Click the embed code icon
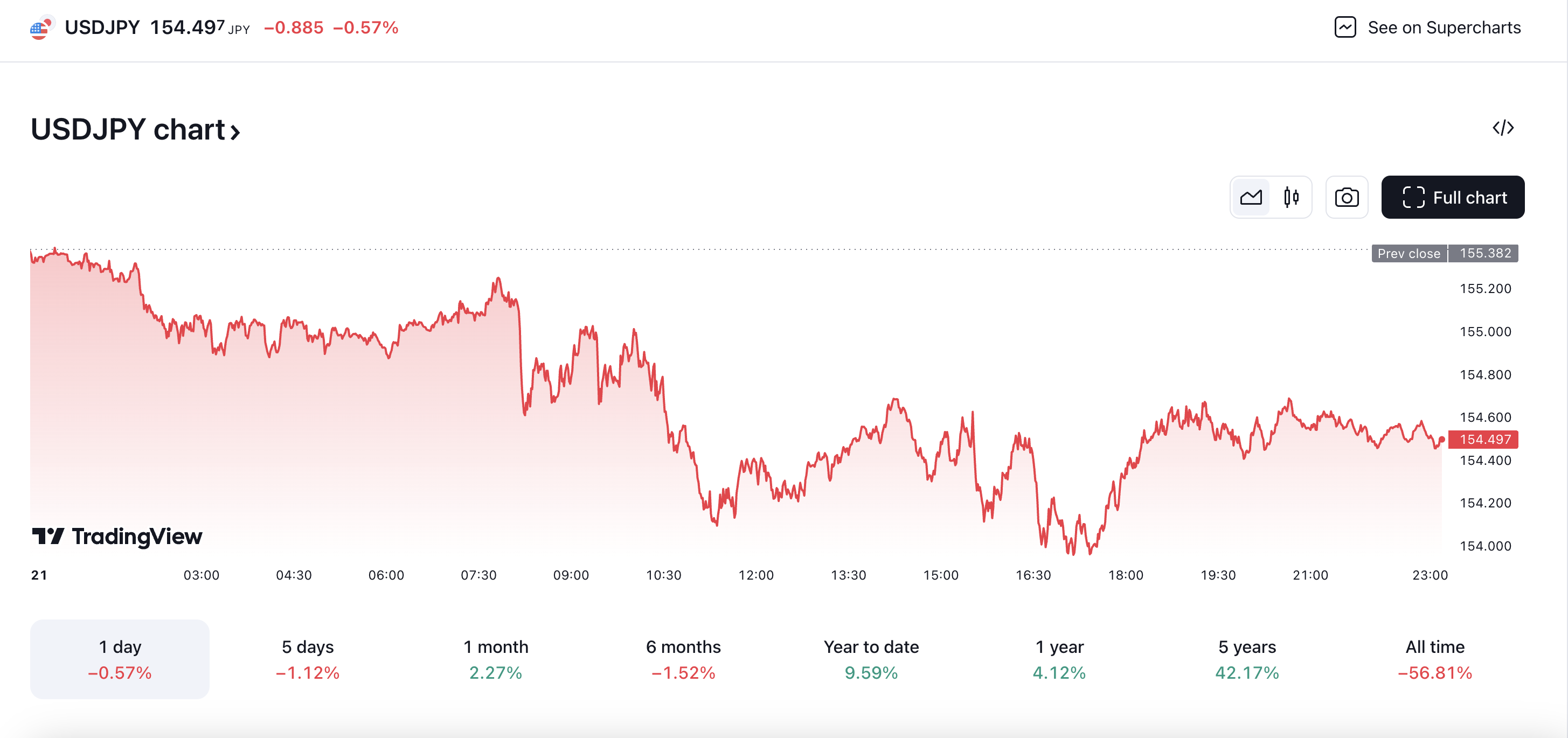This screenshot has width=1568, height=738. coord(1503,128)
